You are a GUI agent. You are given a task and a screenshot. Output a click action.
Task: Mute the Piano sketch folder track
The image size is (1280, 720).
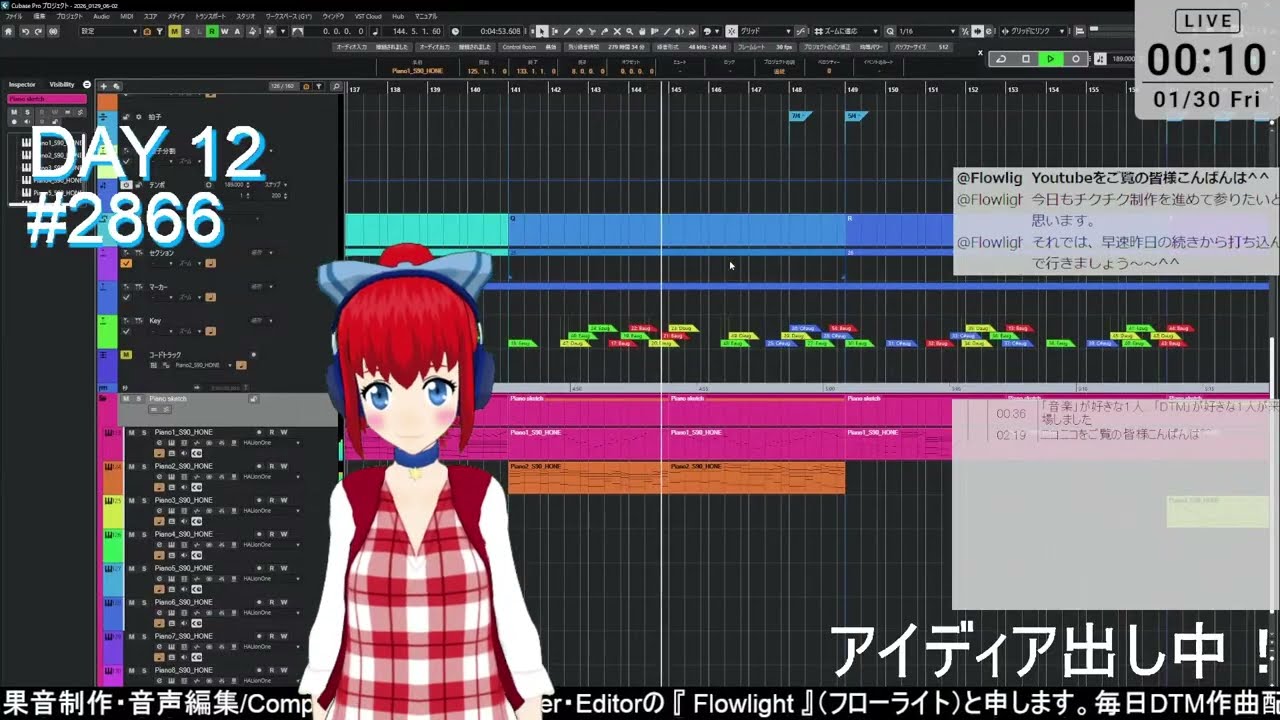126,399
